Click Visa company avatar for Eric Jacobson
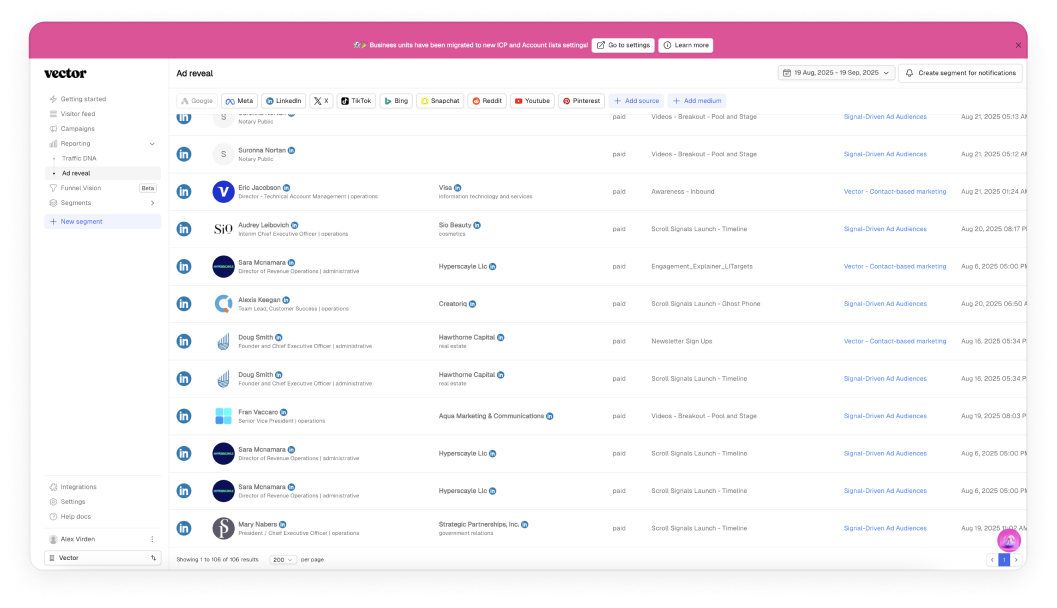Viewport: 1057px width, 608px height. [223, 191]
